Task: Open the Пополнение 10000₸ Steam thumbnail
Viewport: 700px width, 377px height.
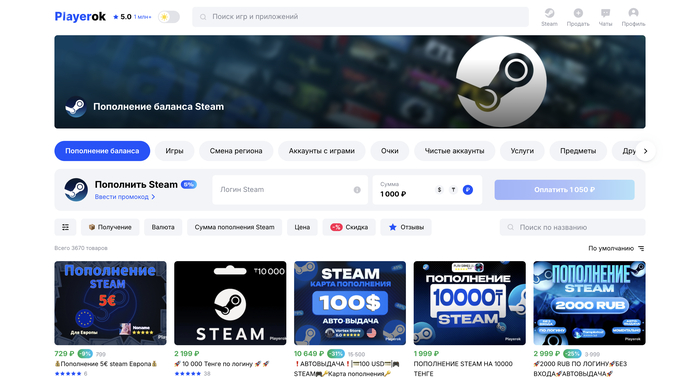Action: click(470, 303)
